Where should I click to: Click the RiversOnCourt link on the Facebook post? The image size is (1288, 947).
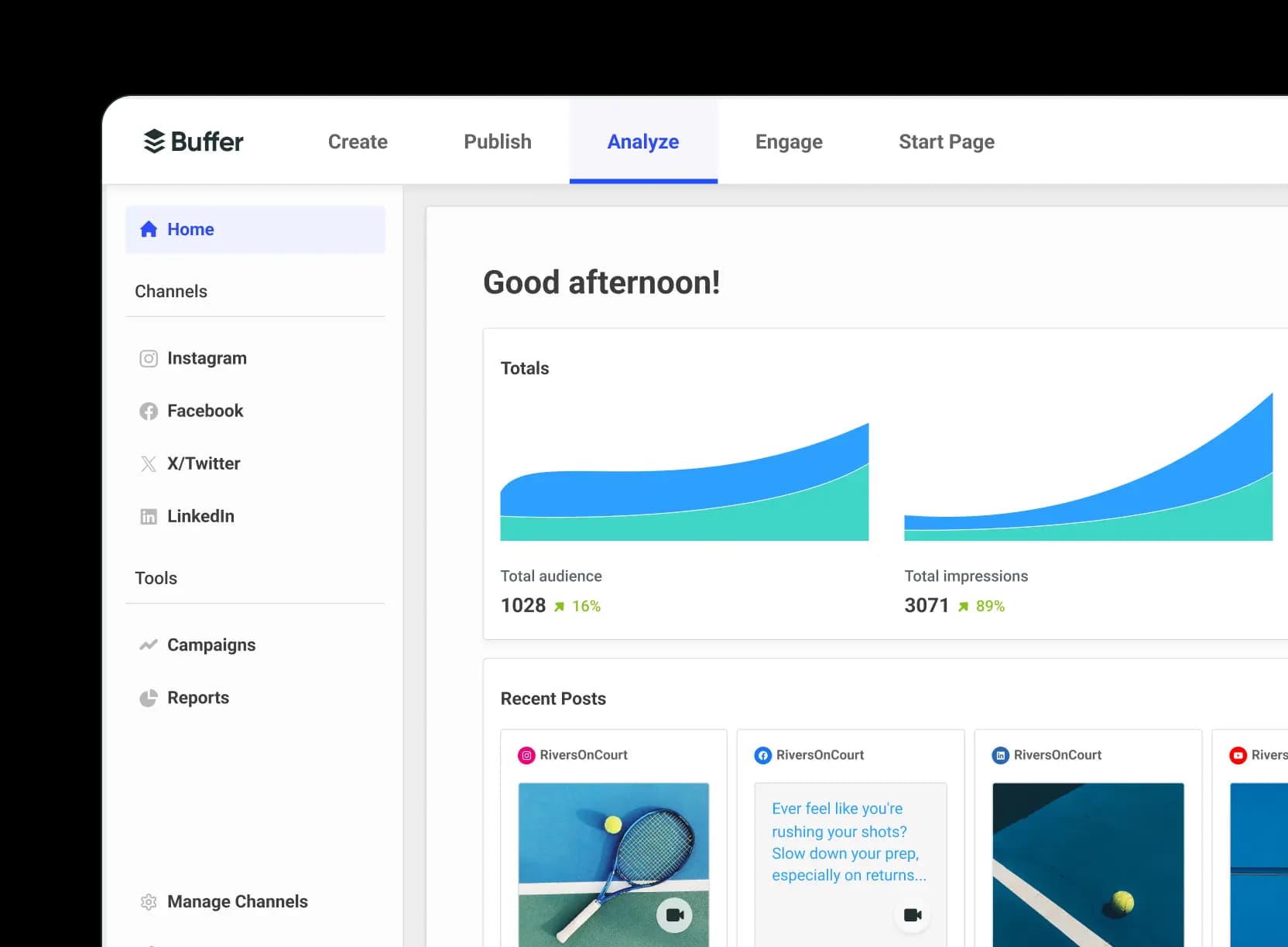pos(820,755)
